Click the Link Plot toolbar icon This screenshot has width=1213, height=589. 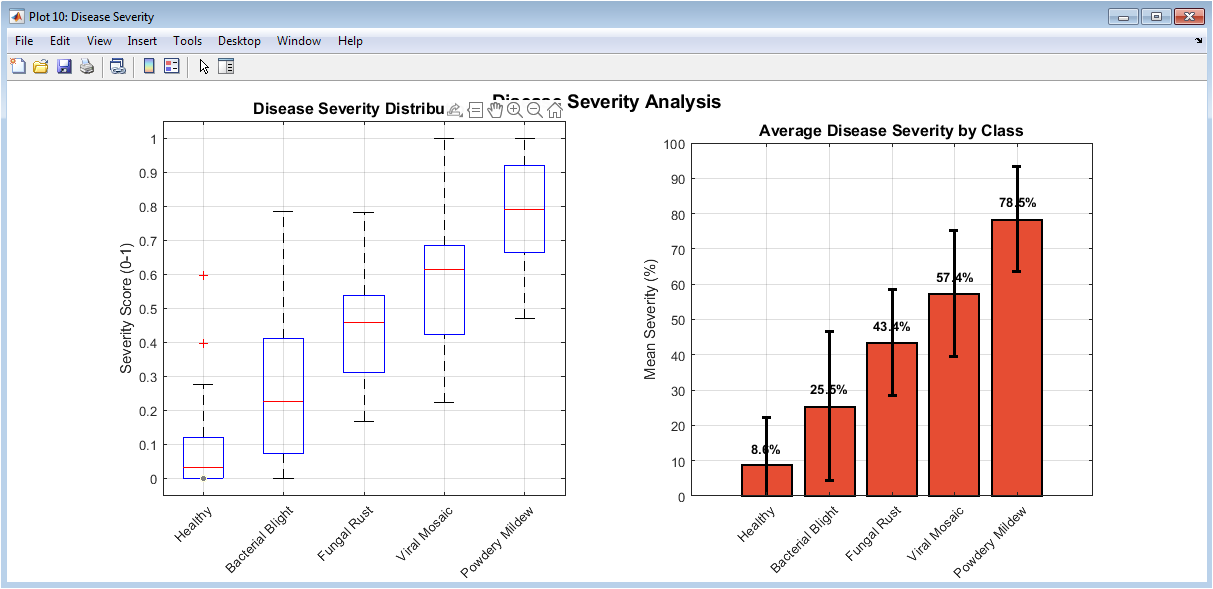(118, 67)
